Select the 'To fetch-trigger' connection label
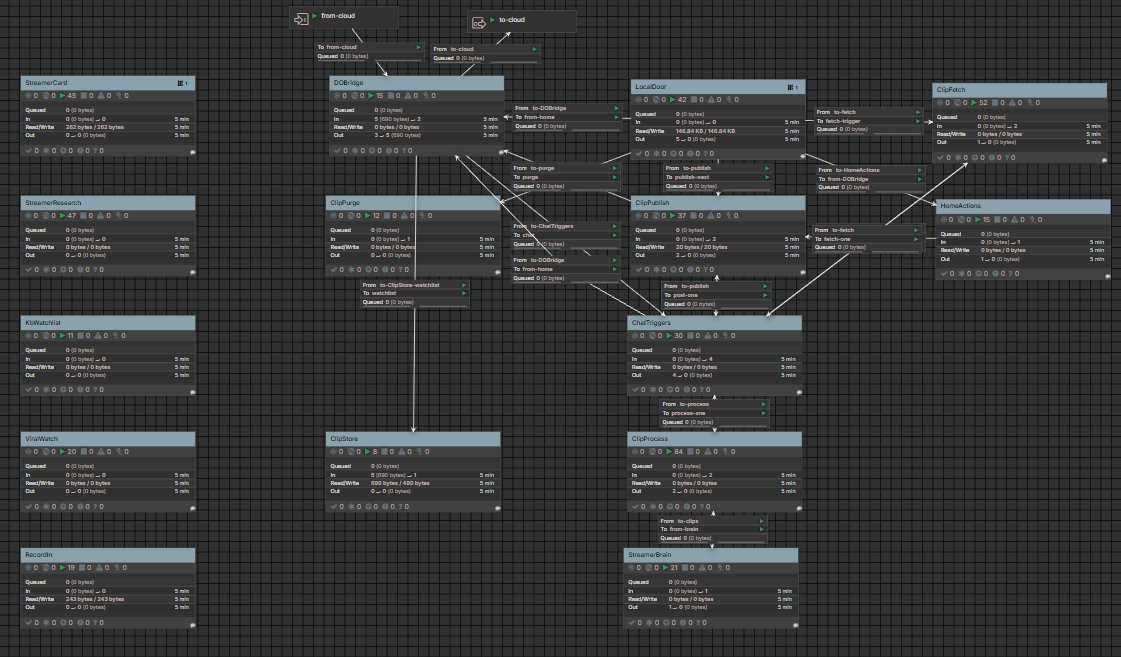The height and width of the screenshot is (657, 1121). (x=839, y=122)
